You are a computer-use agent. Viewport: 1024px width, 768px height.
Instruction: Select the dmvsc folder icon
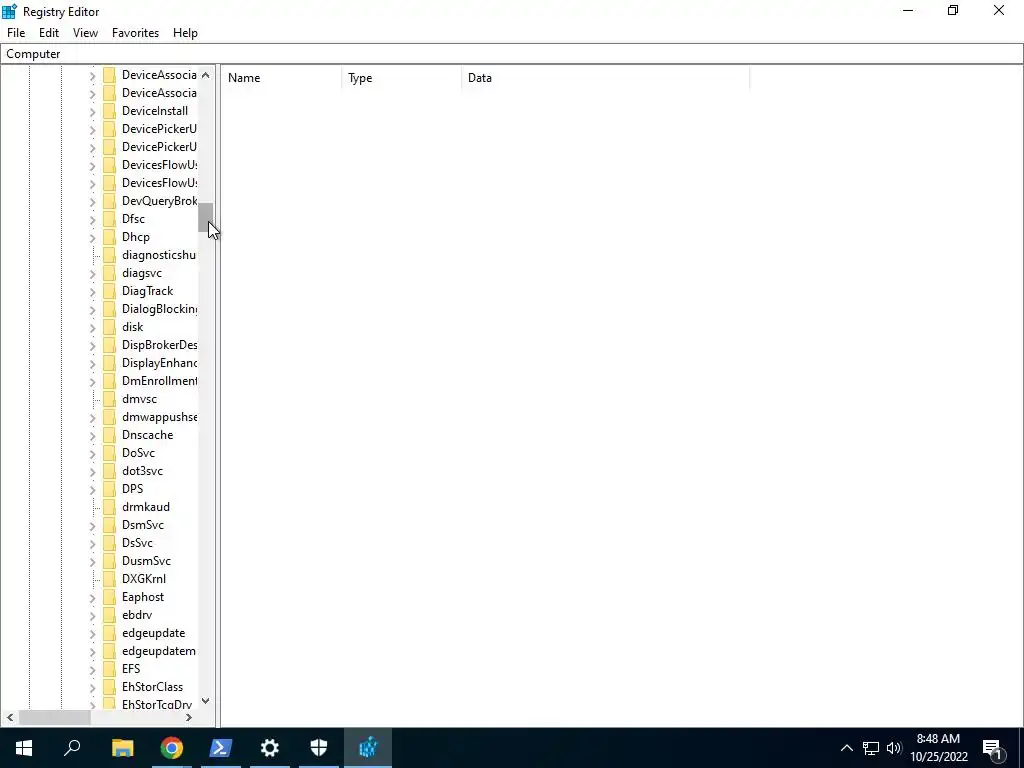110,399
